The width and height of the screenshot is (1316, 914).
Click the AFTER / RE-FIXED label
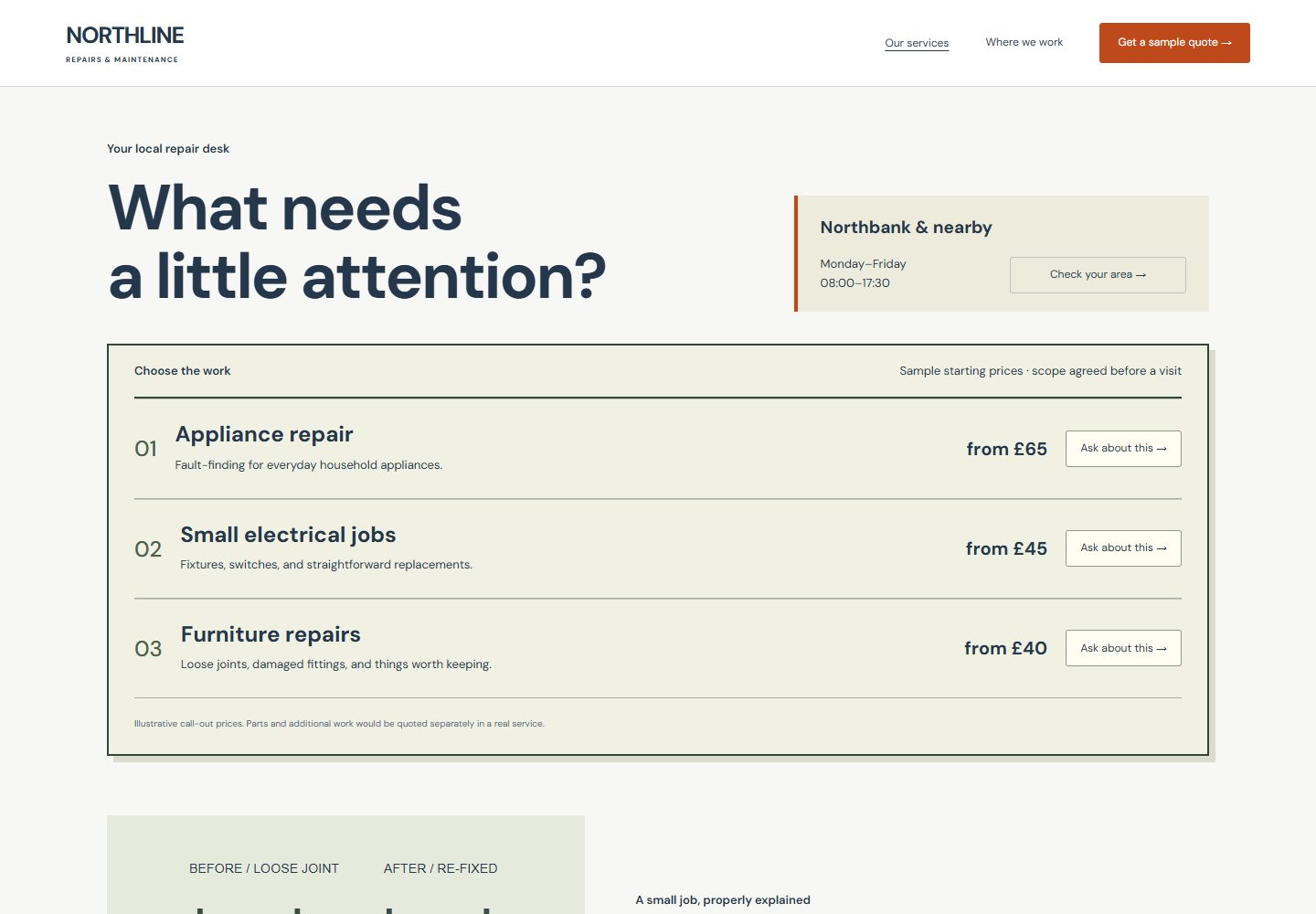[x=440, y=868]
